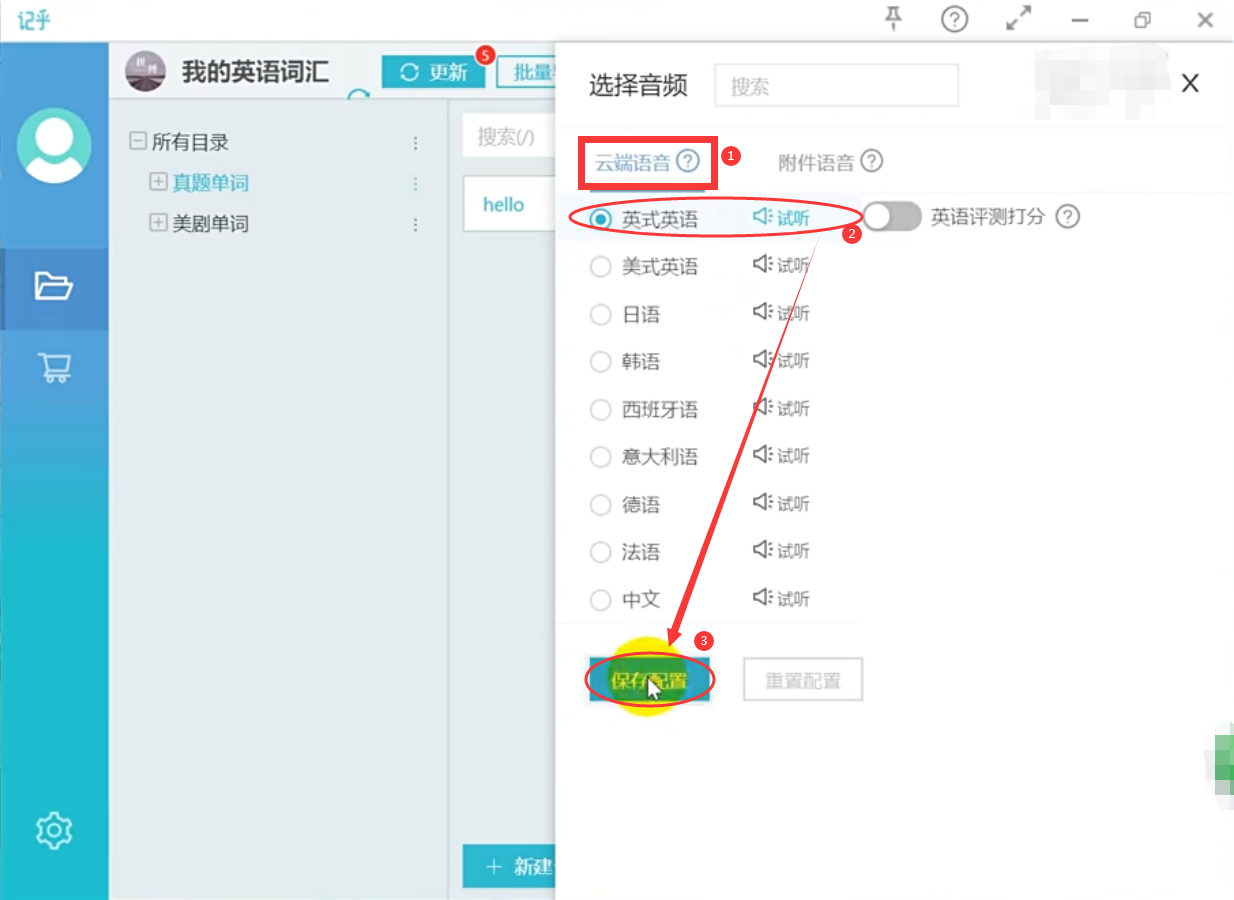The height and width of the screenshot is (900, 1234).
Task: Click the help icon next to 云端语音
Action: coord(687,161)
